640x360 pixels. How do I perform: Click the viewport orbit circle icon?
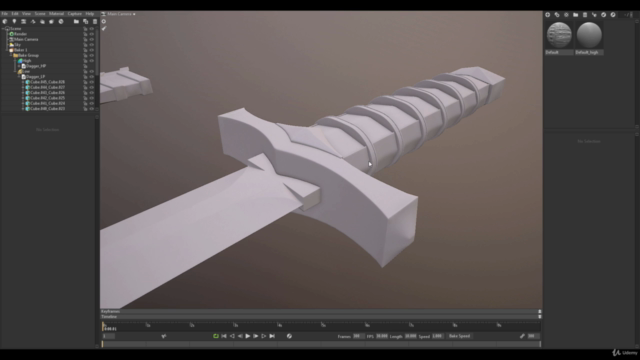coord(104,22)
